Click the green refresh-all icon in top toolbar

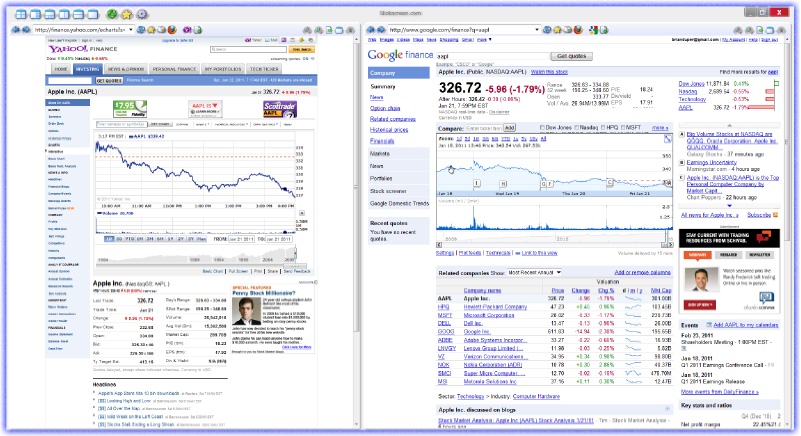[x=112, y=14]
